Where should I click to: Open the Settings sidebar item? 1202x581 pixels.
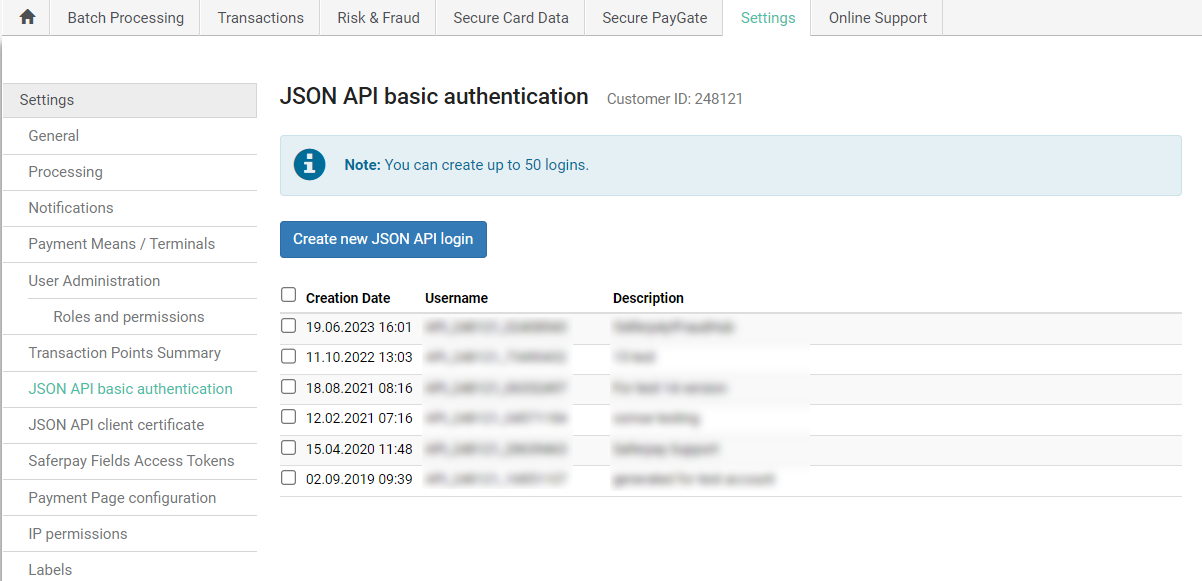coord(45,100)
